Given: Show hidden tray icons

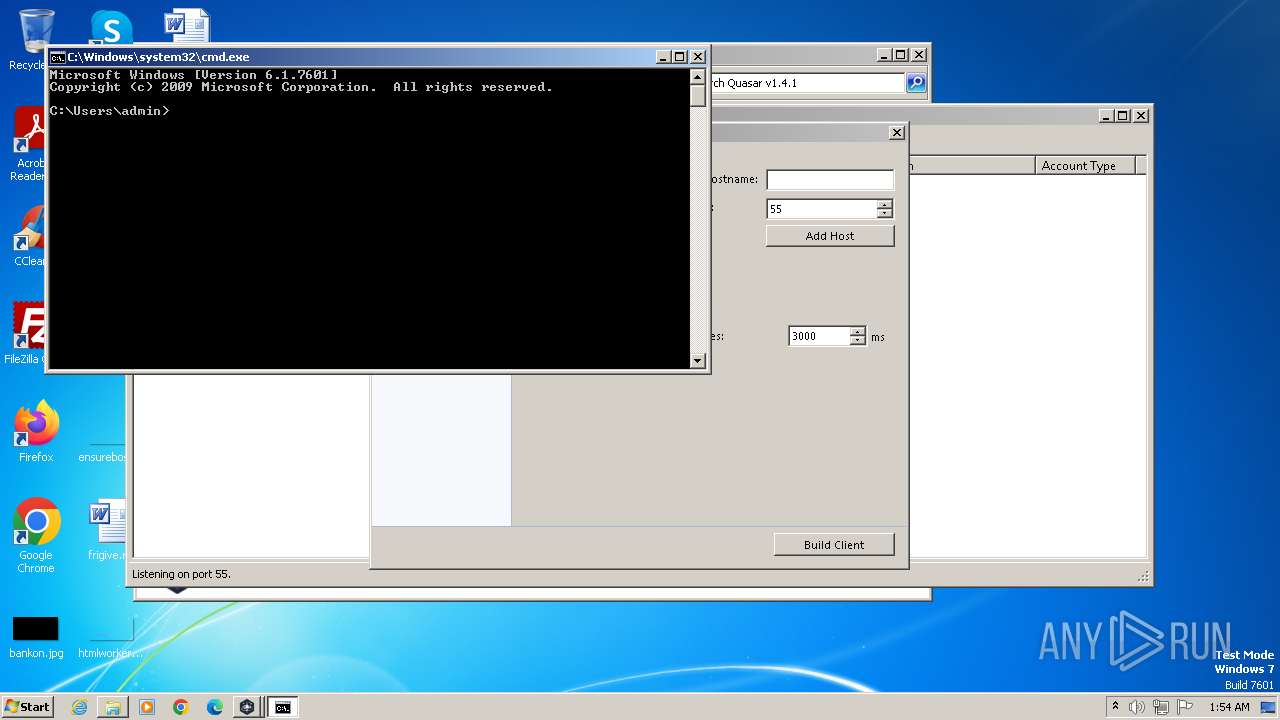Looking at the screenshot, I should point(1116,707).
